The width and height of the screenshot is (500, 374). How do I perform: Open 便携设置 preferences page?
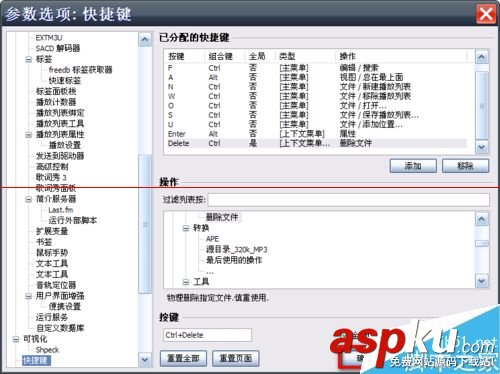click(x=65, y=307)
